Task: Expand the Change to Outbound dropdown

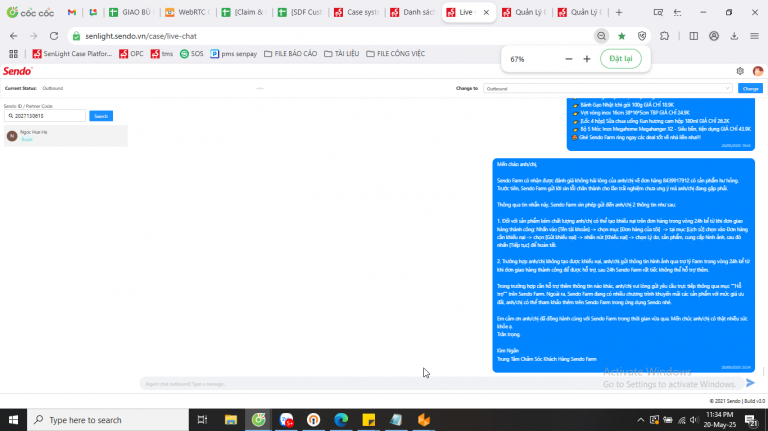Action: [x=607, y=89]
